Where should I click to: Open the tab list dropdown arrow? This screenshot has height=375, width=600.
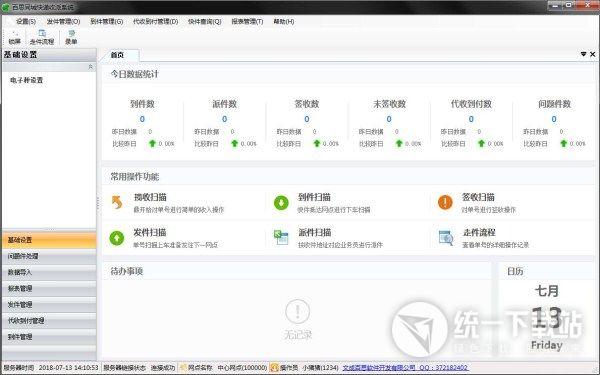click(x=584, y=54)
